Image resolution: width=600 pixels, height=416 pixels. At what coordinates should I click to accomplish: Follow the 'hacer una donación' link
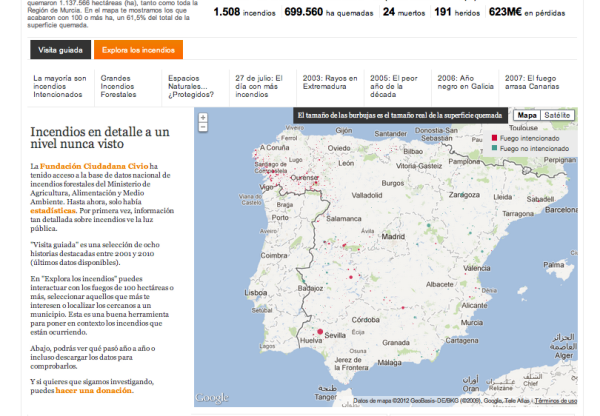(94, 390)
